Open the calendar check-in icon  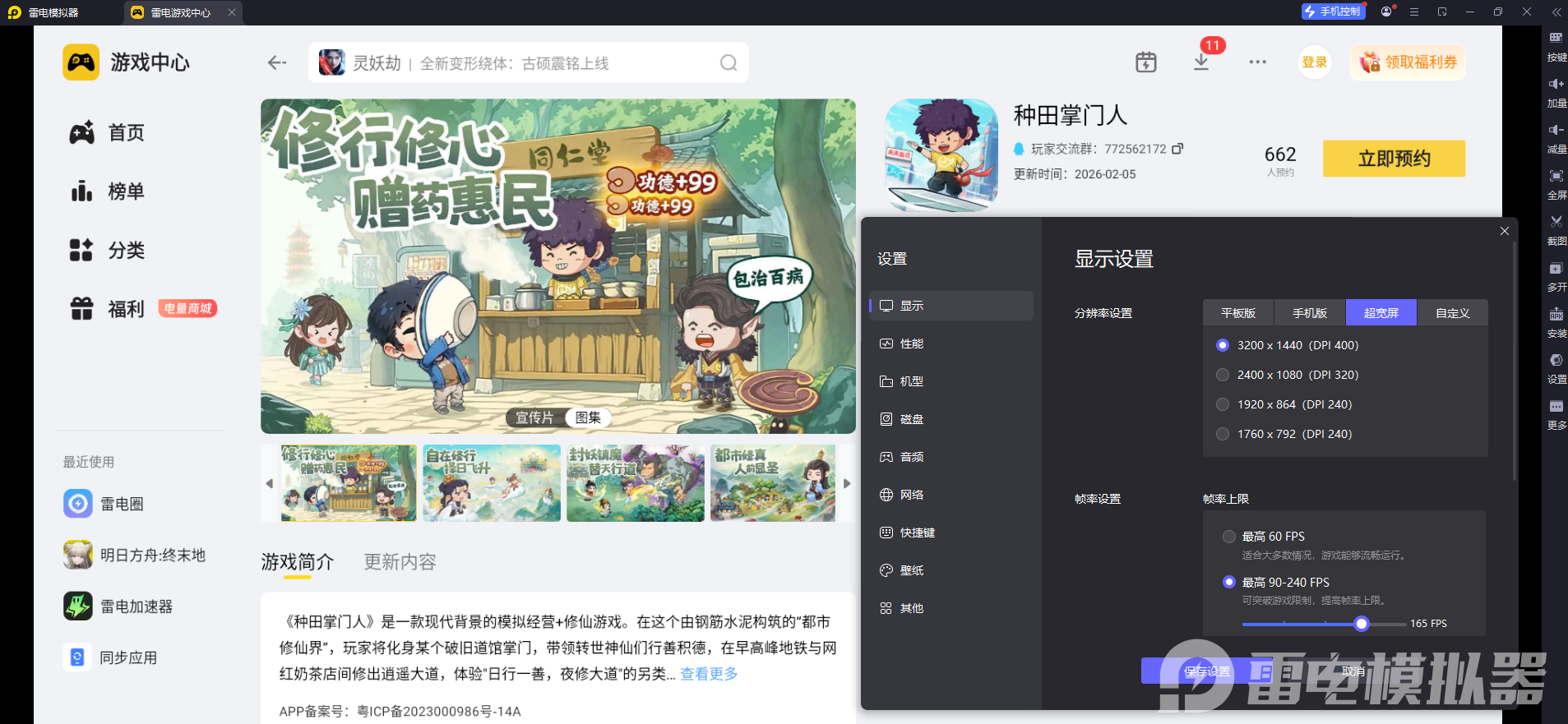tap(1146, 62)
